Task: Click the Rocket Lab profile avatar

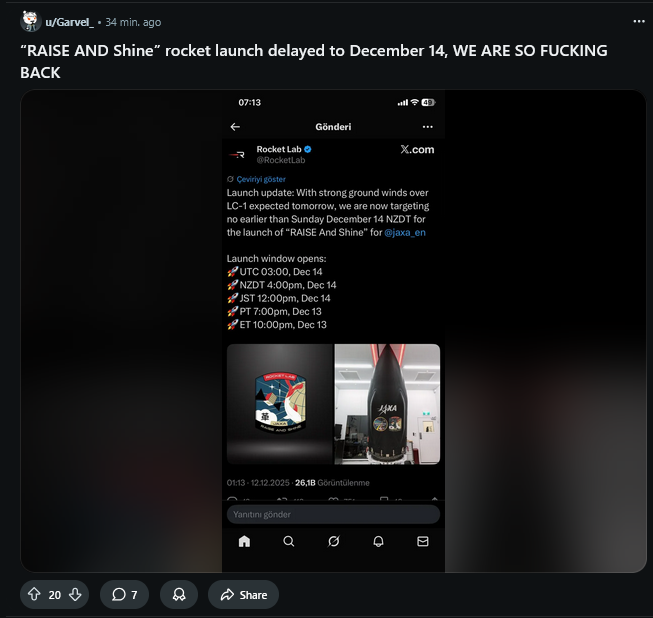Action: point(237,154)
